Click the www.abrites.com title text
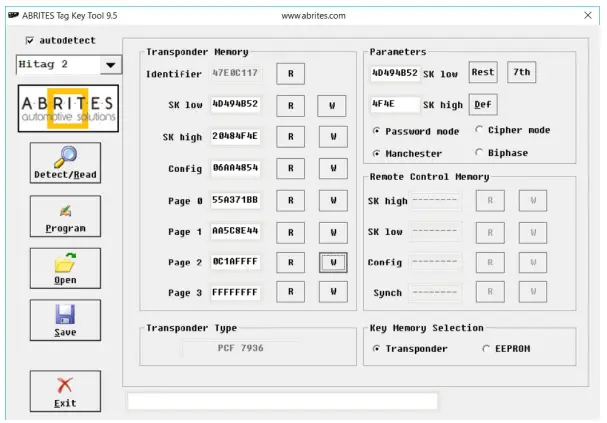Viewport: 607px width, 423px height. [x=314, y=15]
